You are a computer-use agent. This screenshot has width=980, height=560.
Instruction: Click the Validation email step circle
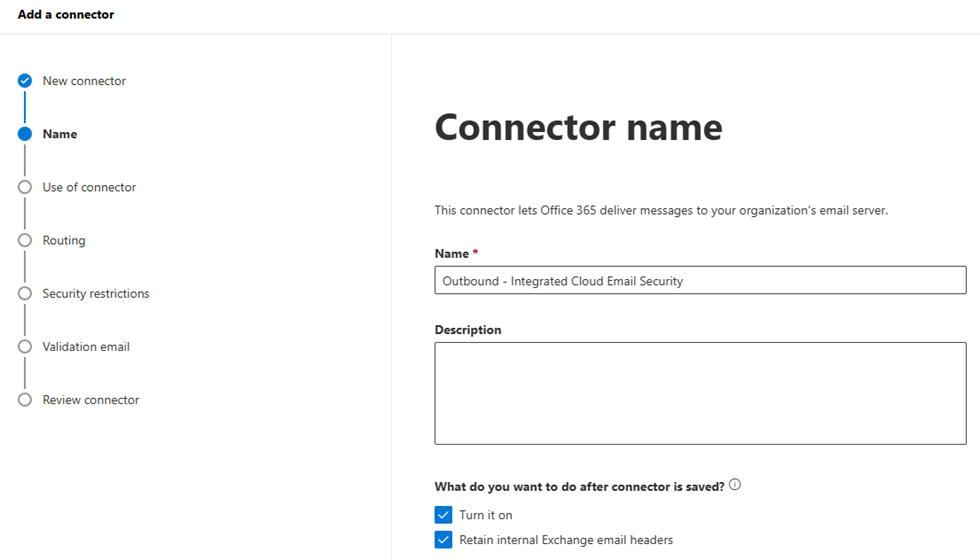click(25, 346)
